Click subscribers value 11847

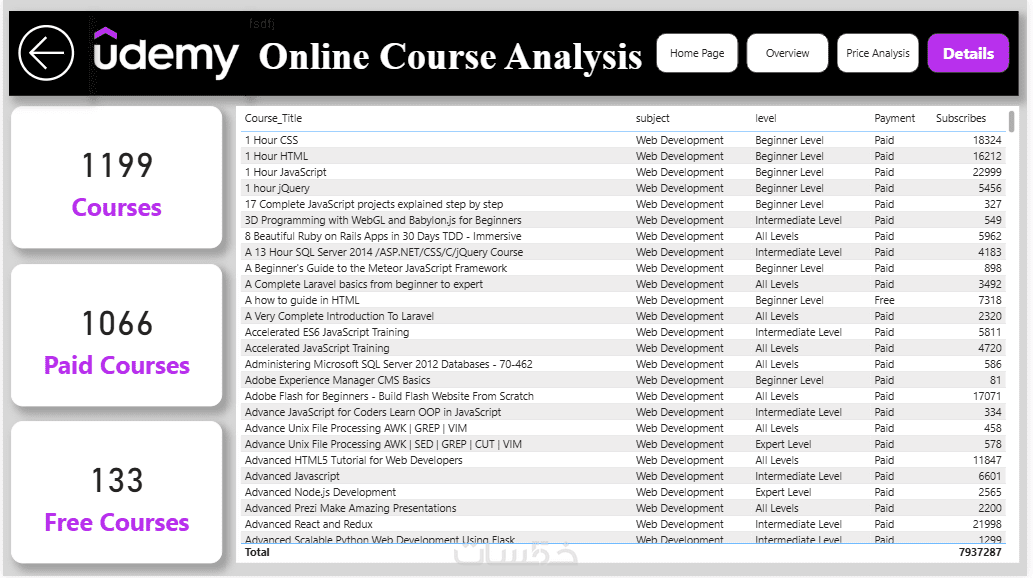[x=987, y=460]
